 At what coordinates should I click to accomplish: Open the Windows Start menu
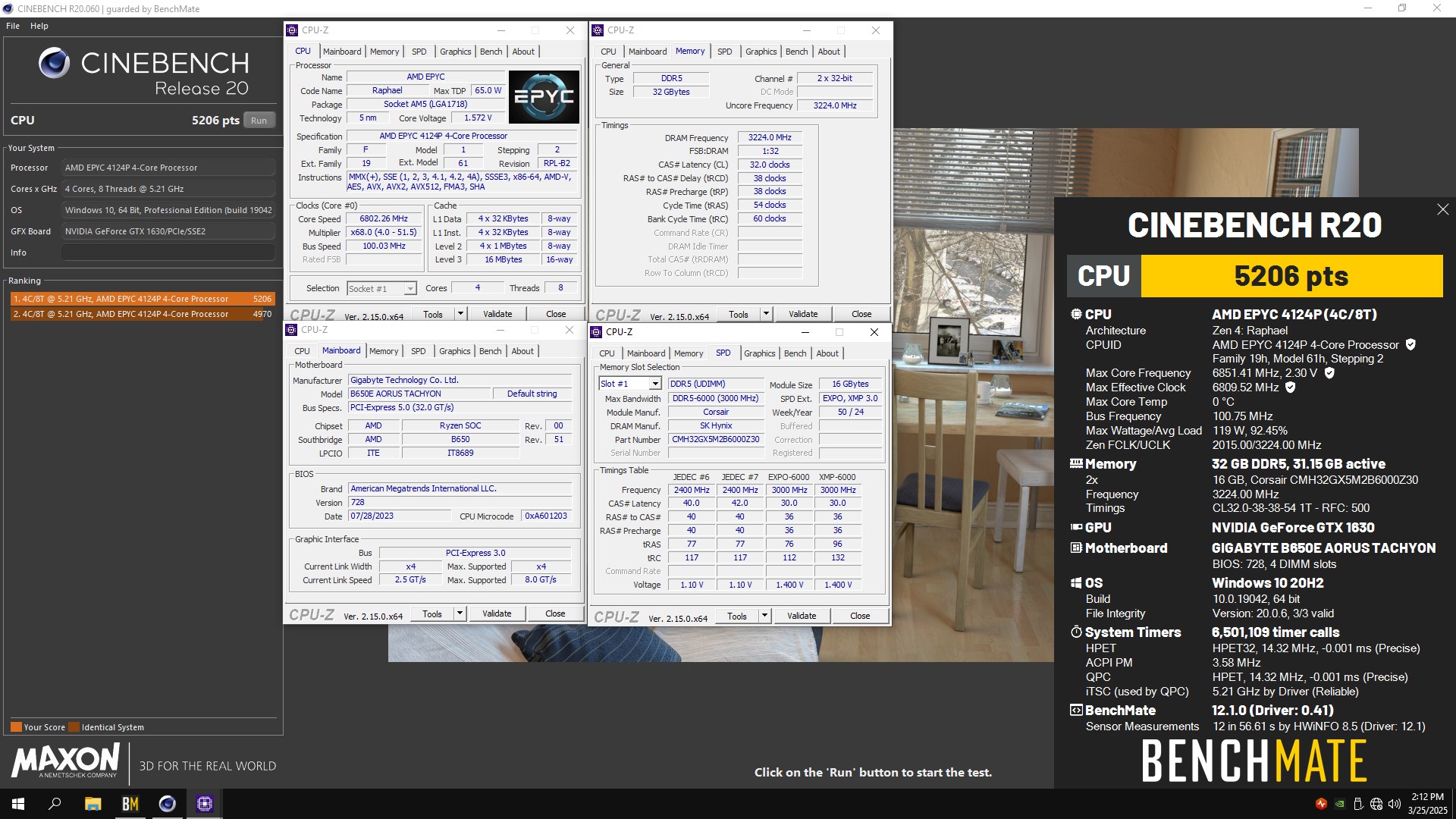click(18, 804)
